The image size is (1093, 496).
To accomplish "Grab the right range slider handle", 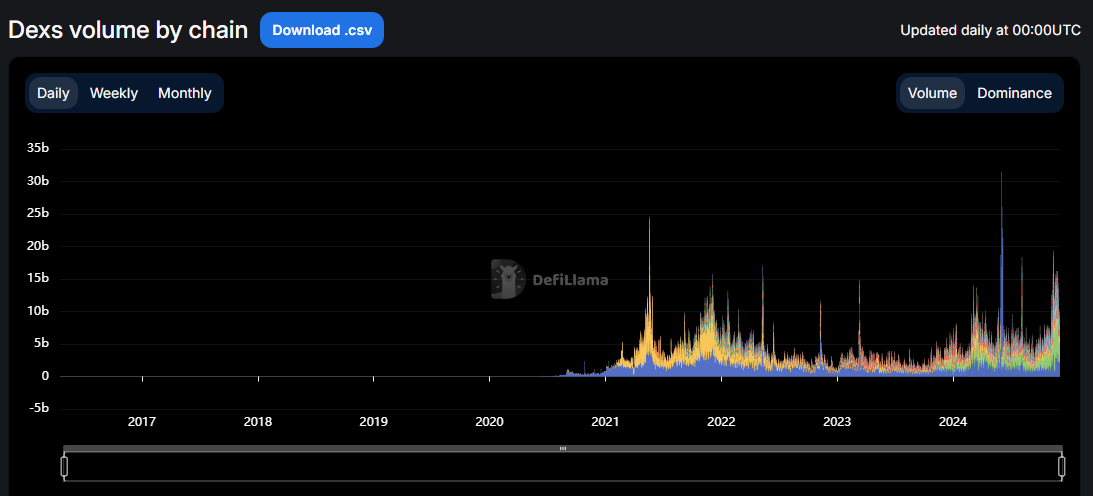I will 1062,466.
